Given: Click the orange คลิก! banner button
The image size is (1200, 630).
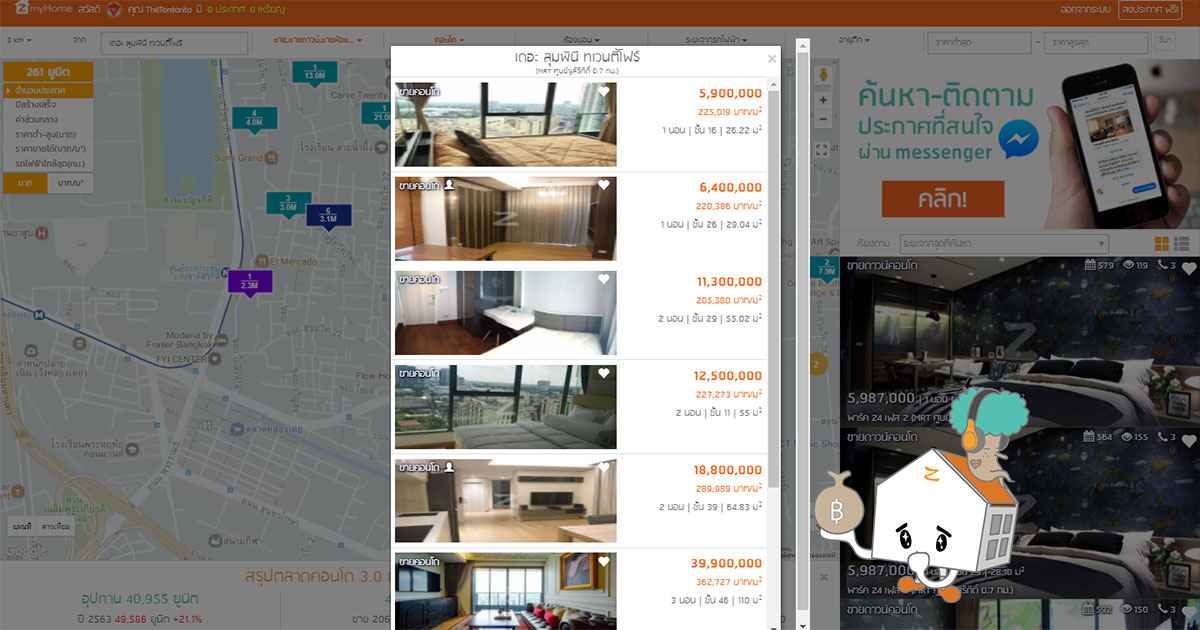Looking at the screenshot, I should (942, 200).
